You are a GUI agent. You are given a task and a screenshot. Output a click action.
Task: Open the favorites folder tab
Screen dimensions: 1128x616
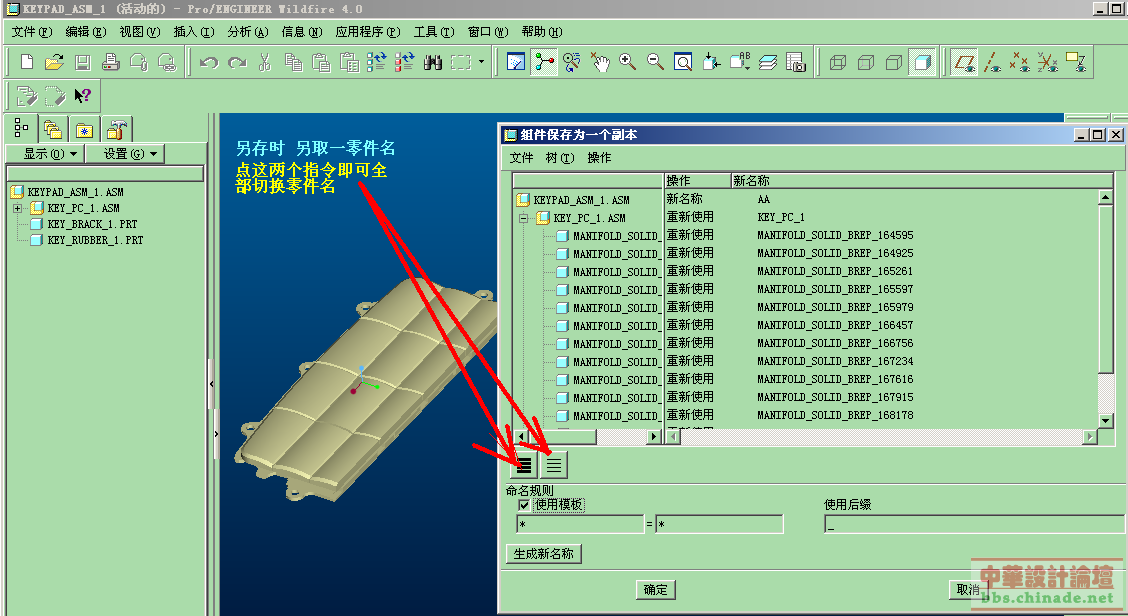point(84,130)
